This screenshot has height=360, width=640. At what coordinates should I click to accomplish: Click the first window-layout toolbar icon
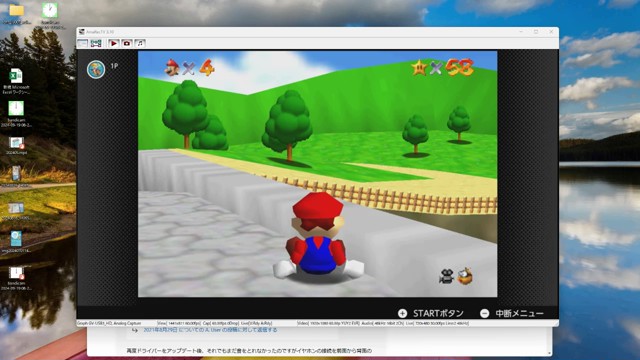click(82, 43)
